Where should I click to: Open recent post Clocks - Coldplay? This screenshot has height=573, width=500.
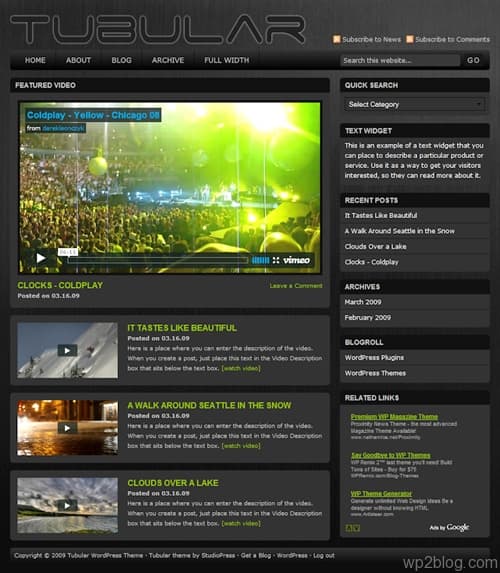371,262
